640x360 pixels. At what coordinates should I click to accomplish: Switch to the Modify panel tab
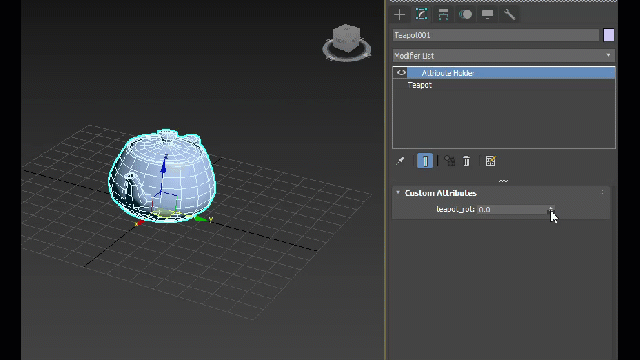coord(421,15)
